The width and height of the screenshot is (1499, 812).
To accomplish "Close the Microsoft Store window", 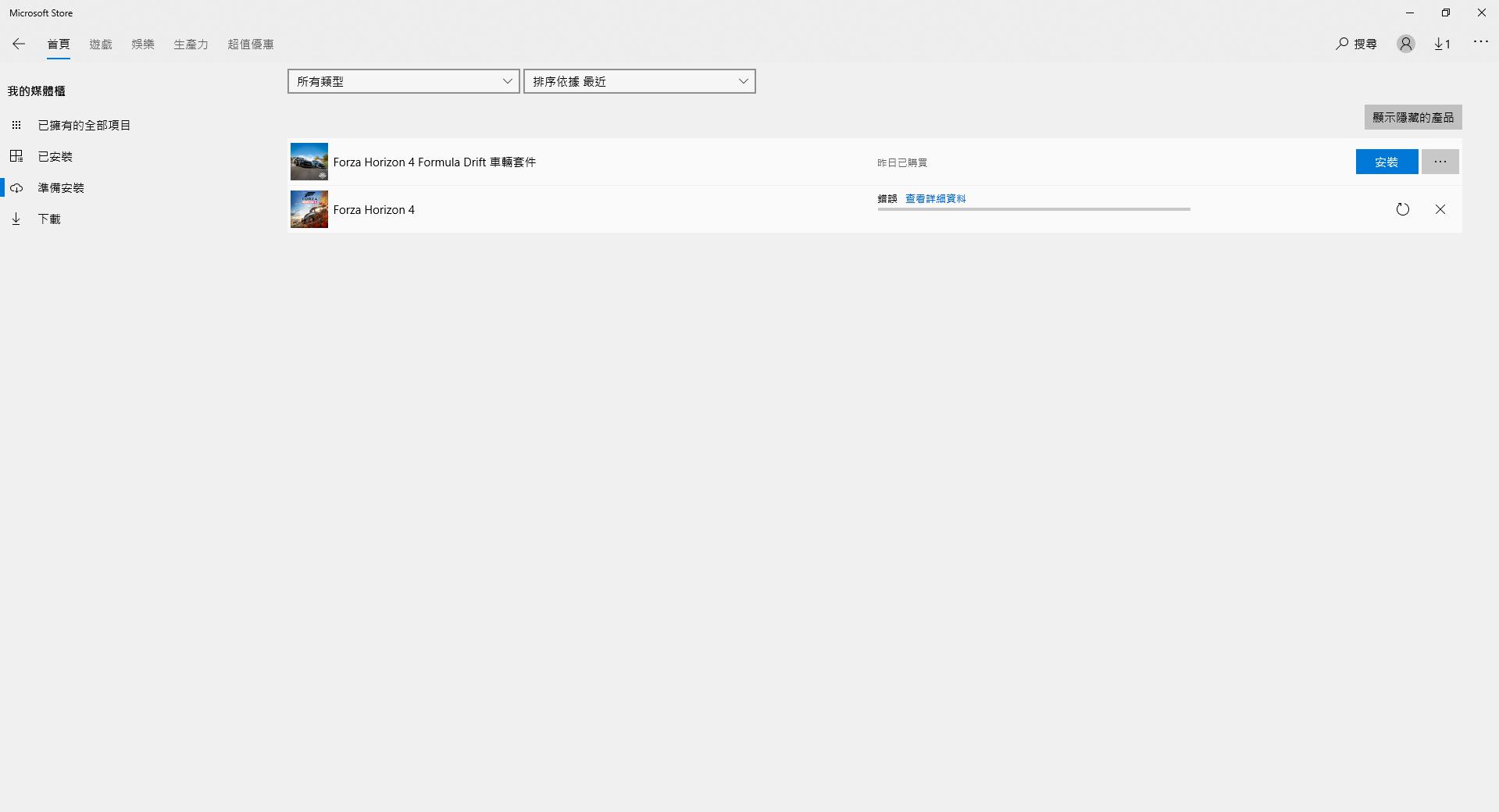I will click(x=1481, y=12).
